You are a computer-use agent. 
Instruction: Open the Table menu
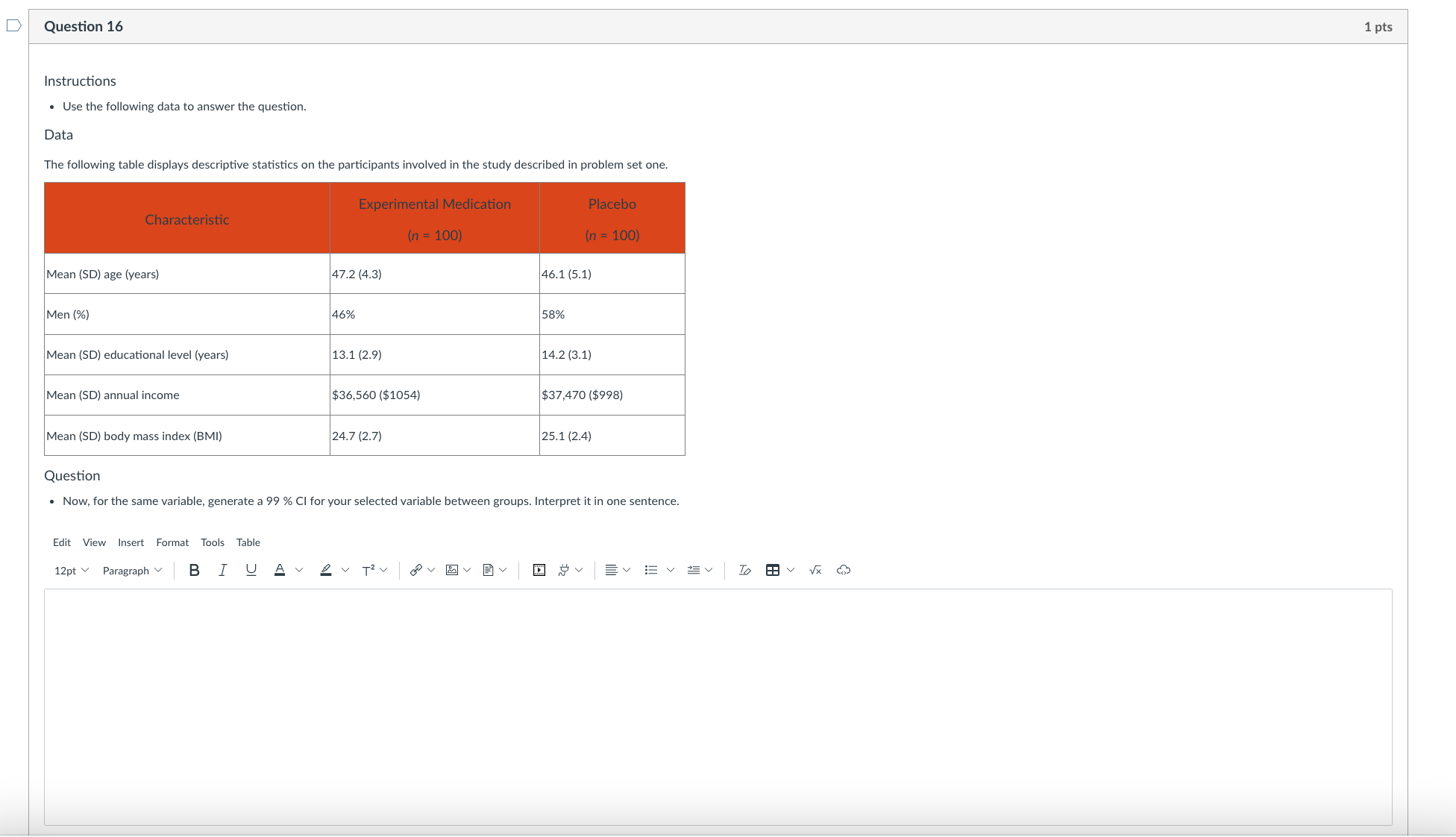tap(248, 542)
